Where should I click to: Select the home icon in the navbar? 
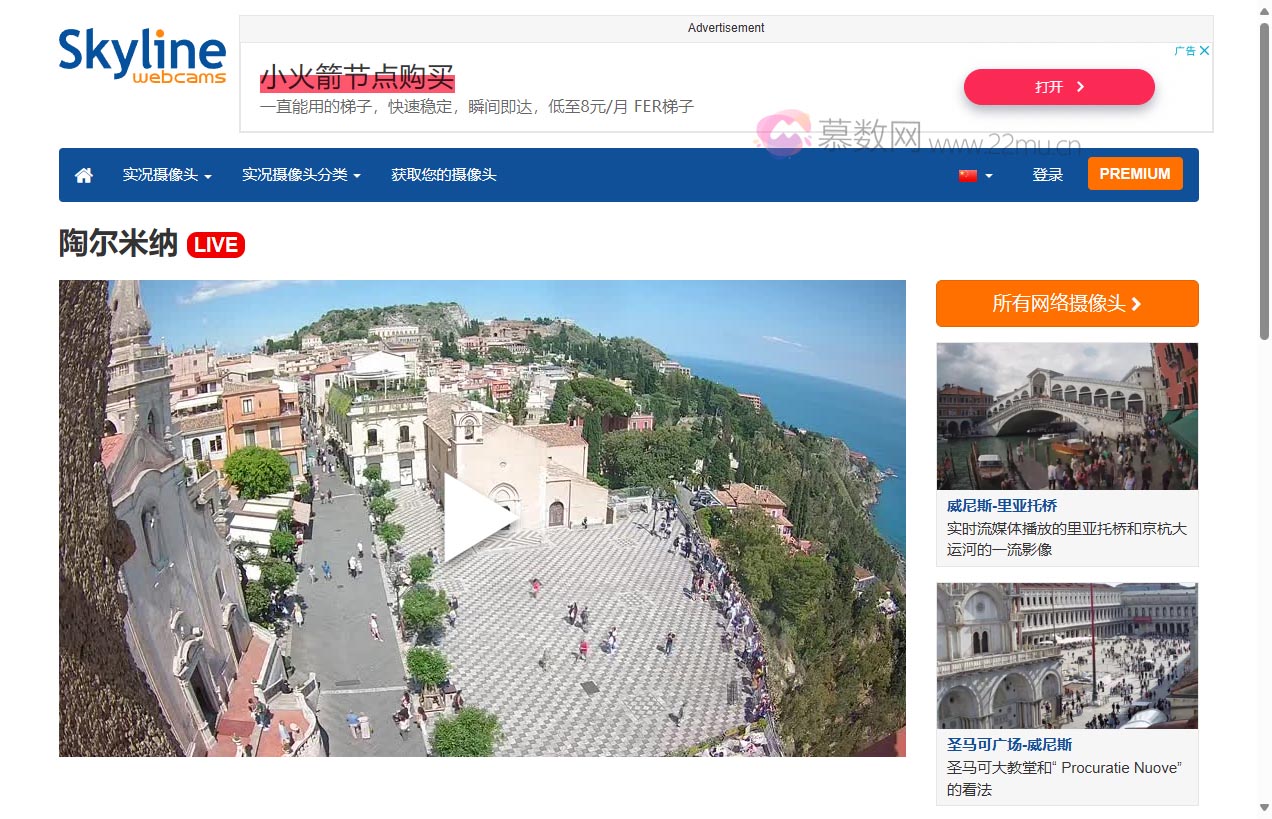83,174
